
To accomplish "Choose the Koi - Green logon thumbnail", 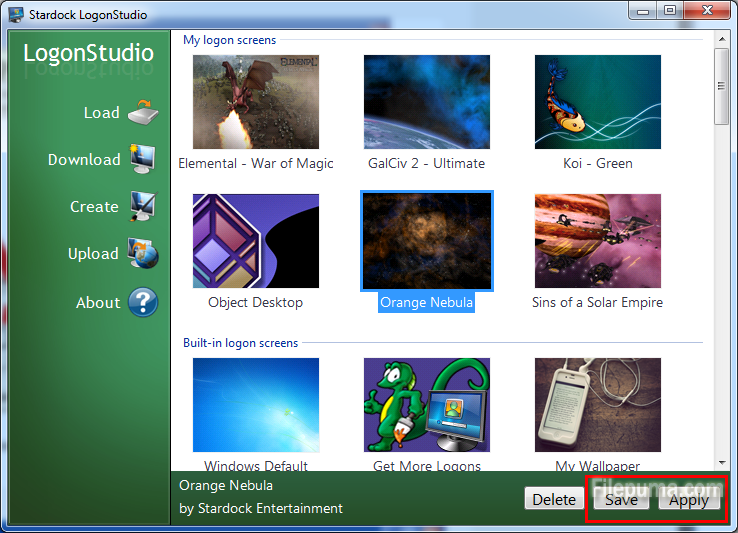I will click(x=597, y=102).
